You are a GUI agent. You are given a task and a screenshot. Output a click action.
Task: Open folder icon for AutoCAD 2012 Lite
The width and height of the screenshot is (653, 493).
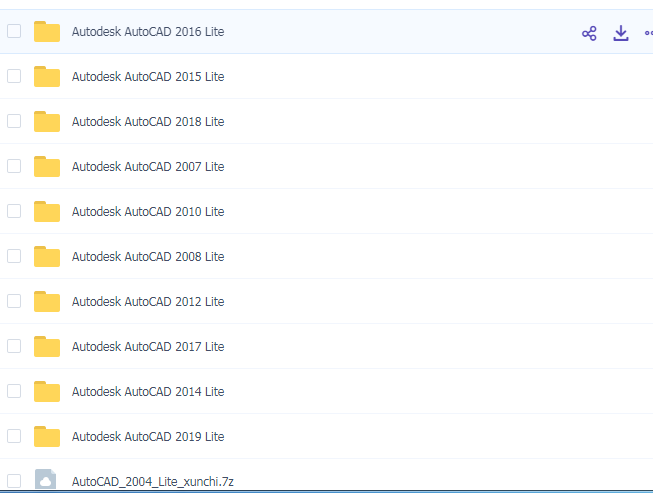click(x=47, y=301)
